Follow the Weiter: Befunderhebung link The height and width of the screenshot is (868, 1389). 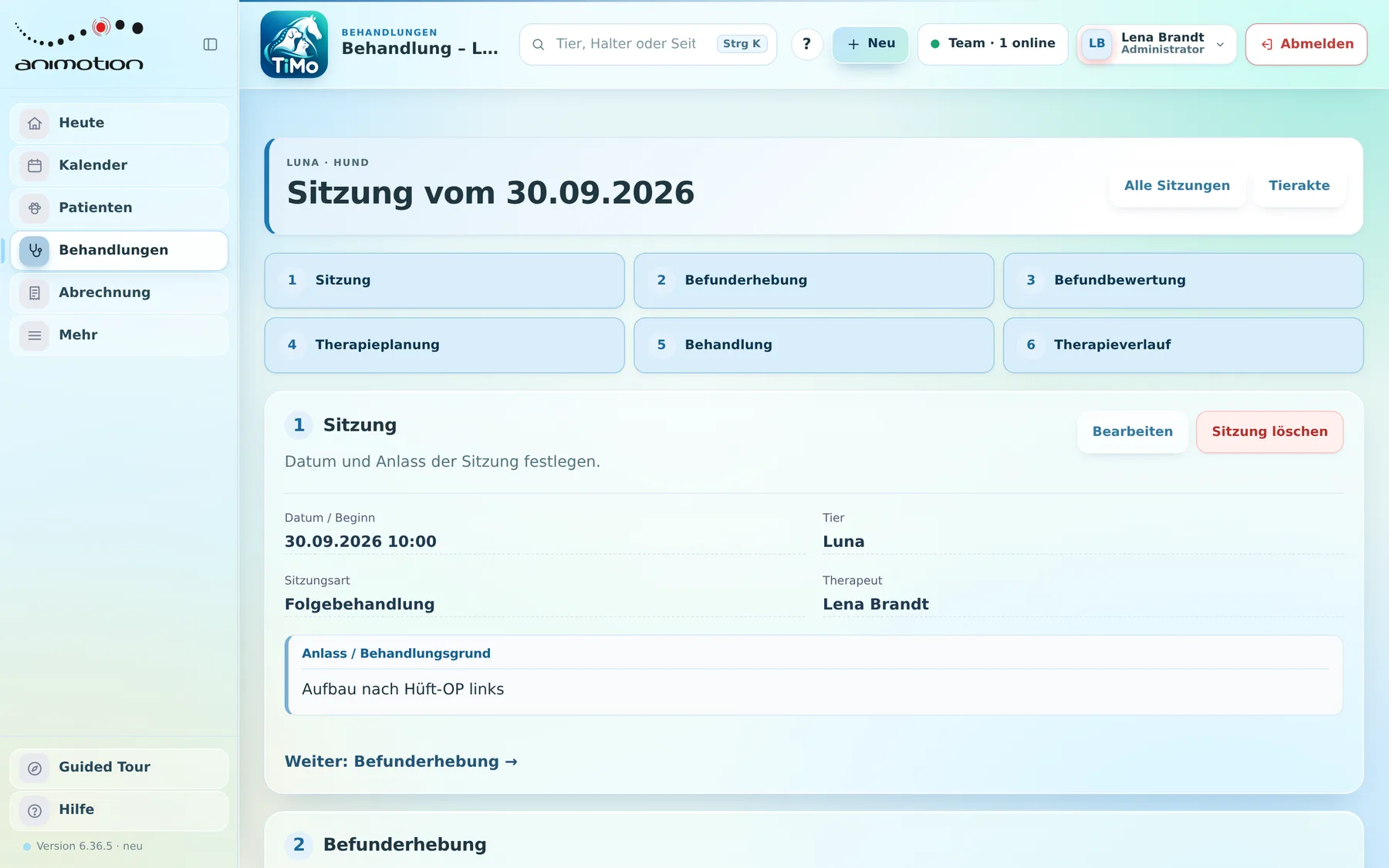(x=401, y=762)
